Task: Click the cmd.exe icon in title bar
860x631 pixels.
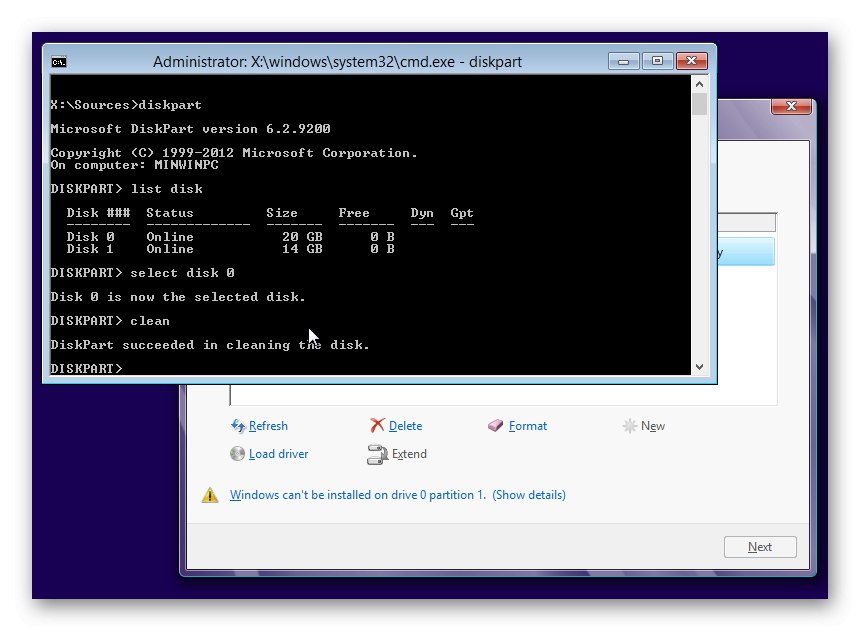Action: tap(59, 62)
